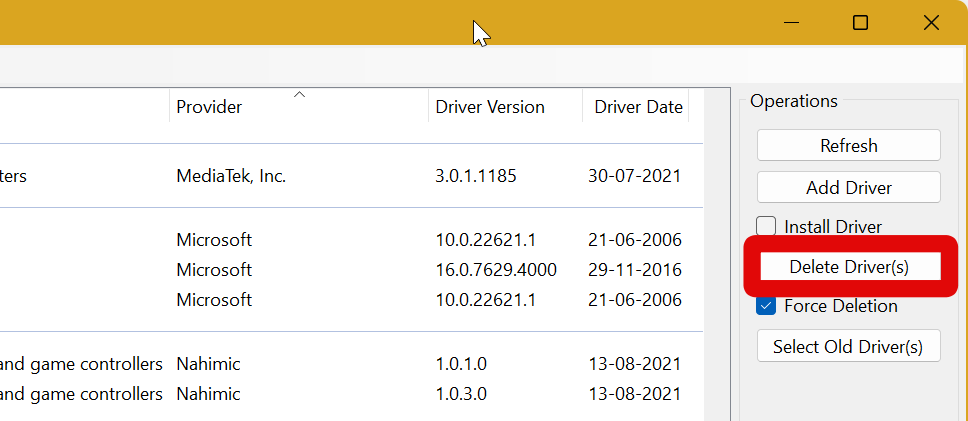Select Nahimic driver version 1.0.1.0
The width and height of the screenshot is (968, 421).
pos(461,364)
